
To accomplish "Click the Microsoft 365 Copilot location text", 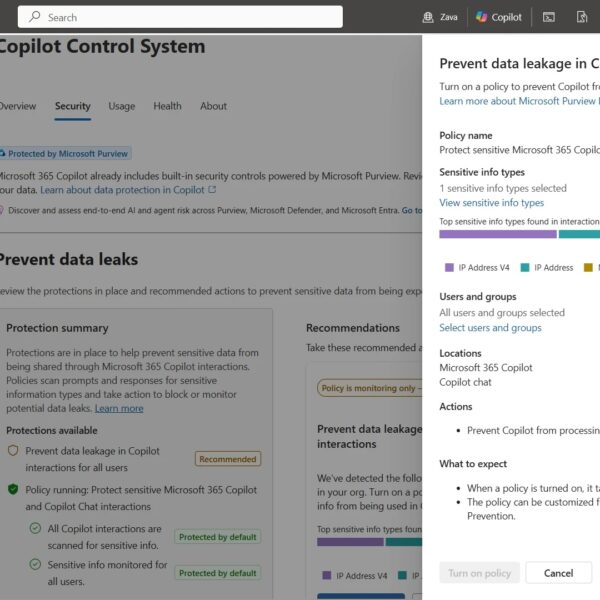I will 486,368.
